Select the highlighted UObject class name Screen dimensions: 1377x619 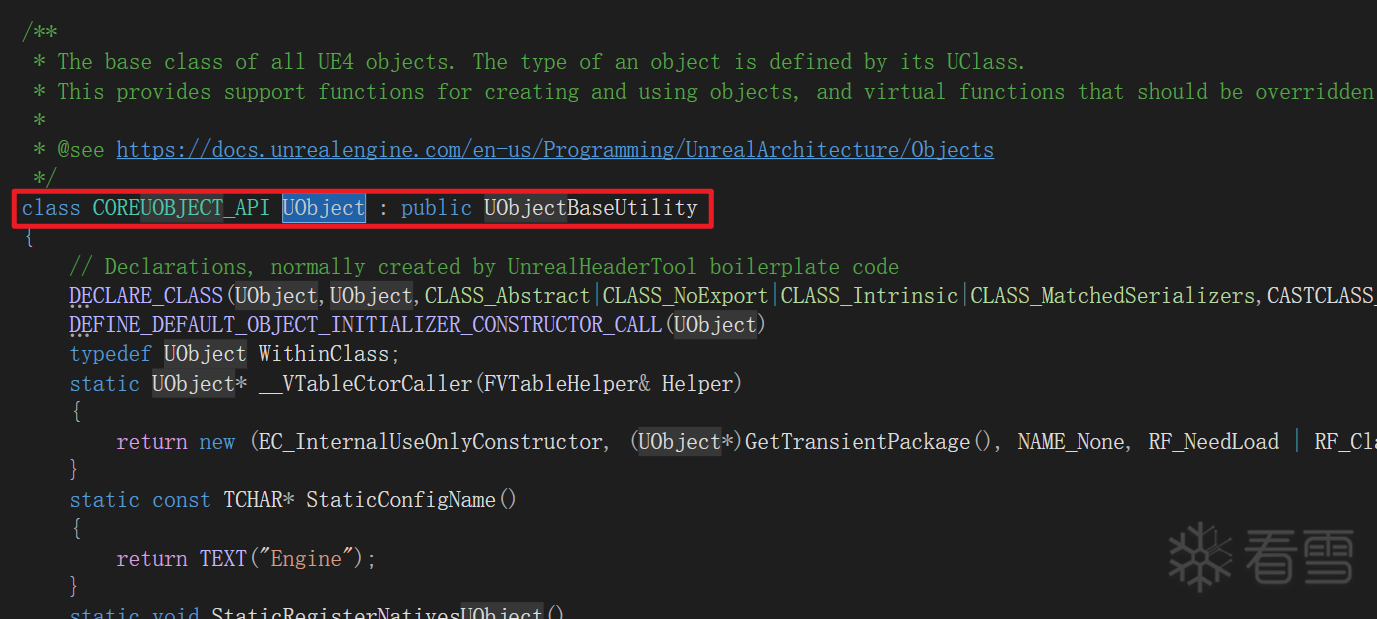[x=324, y=208]
